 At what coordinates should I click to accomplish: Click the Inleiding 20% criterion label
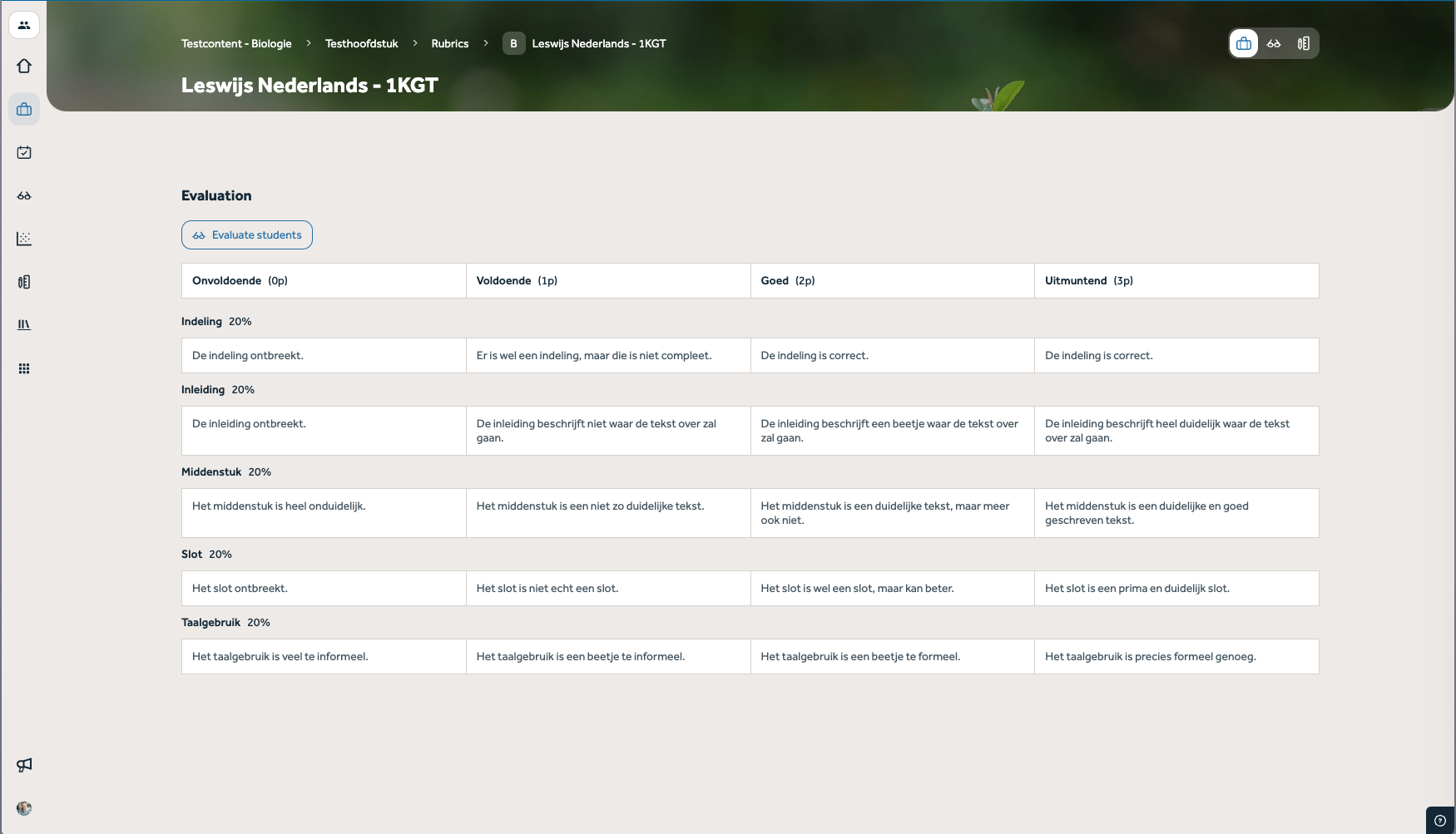[218, 390]
